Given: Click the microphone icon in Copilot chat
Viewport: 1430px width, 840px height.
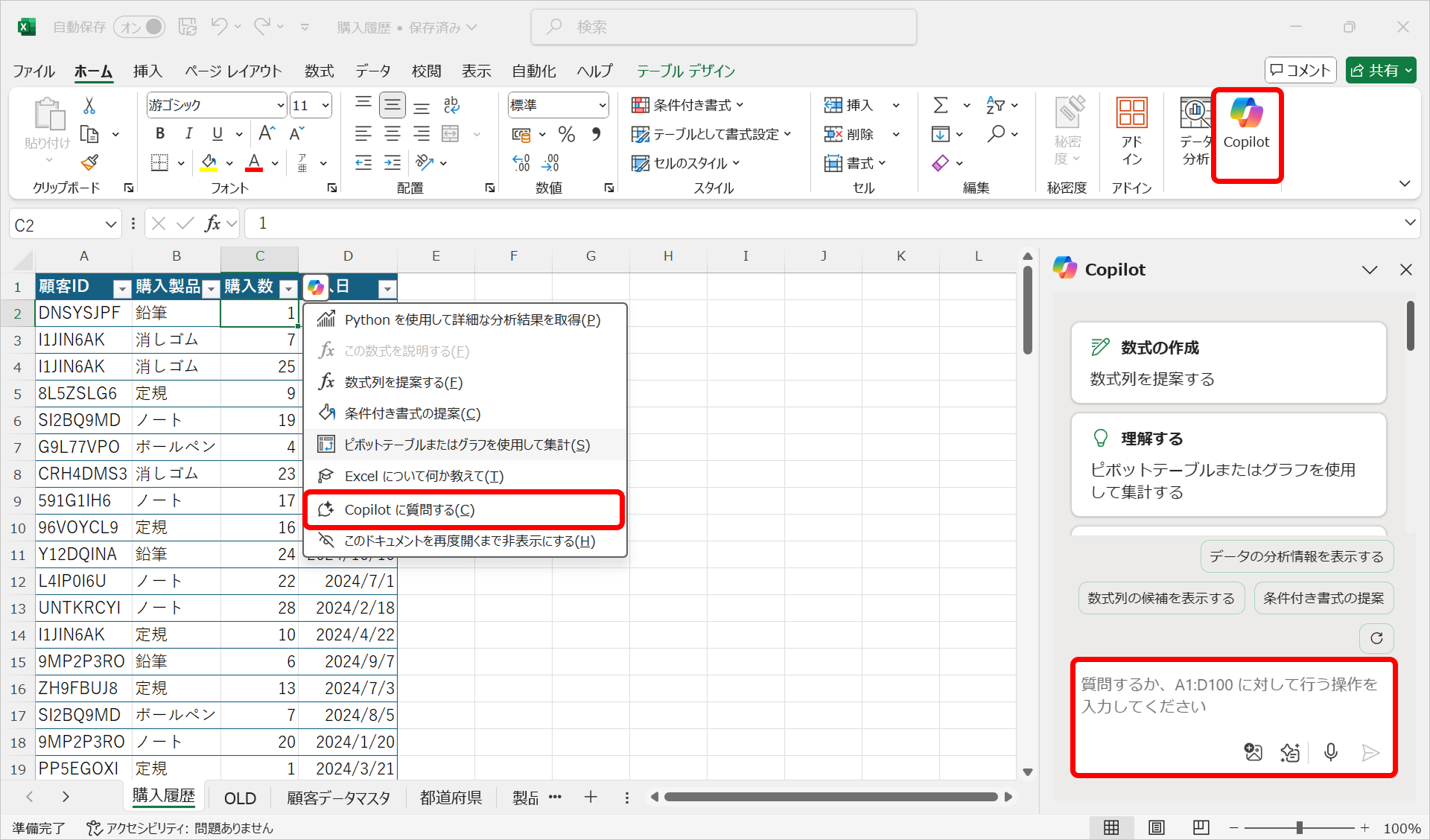Looking at the screenshot, I should click(x=1331, y=752).
